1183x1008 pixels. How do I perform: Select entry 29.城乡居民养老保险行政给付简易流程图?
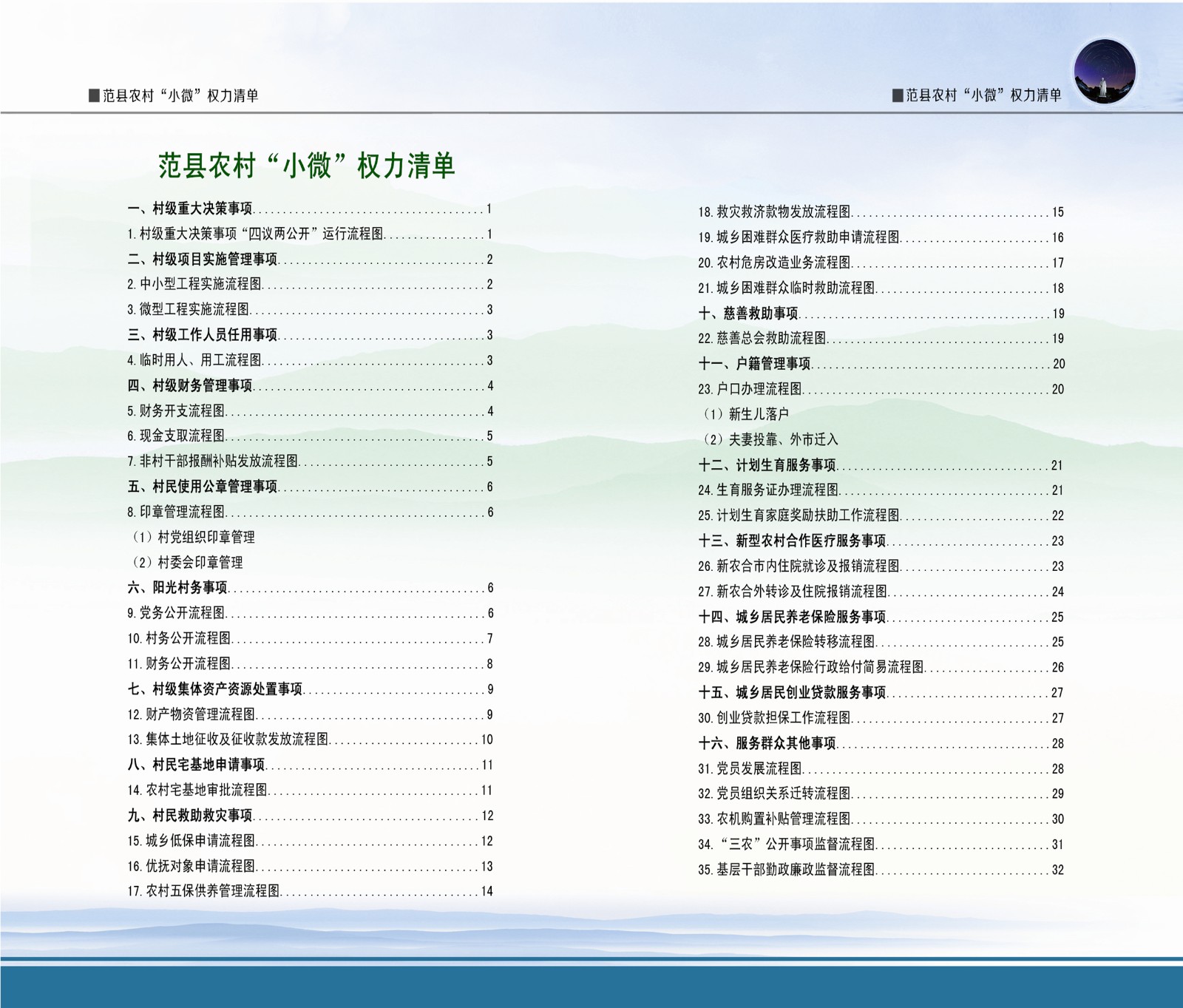(881, 667)
